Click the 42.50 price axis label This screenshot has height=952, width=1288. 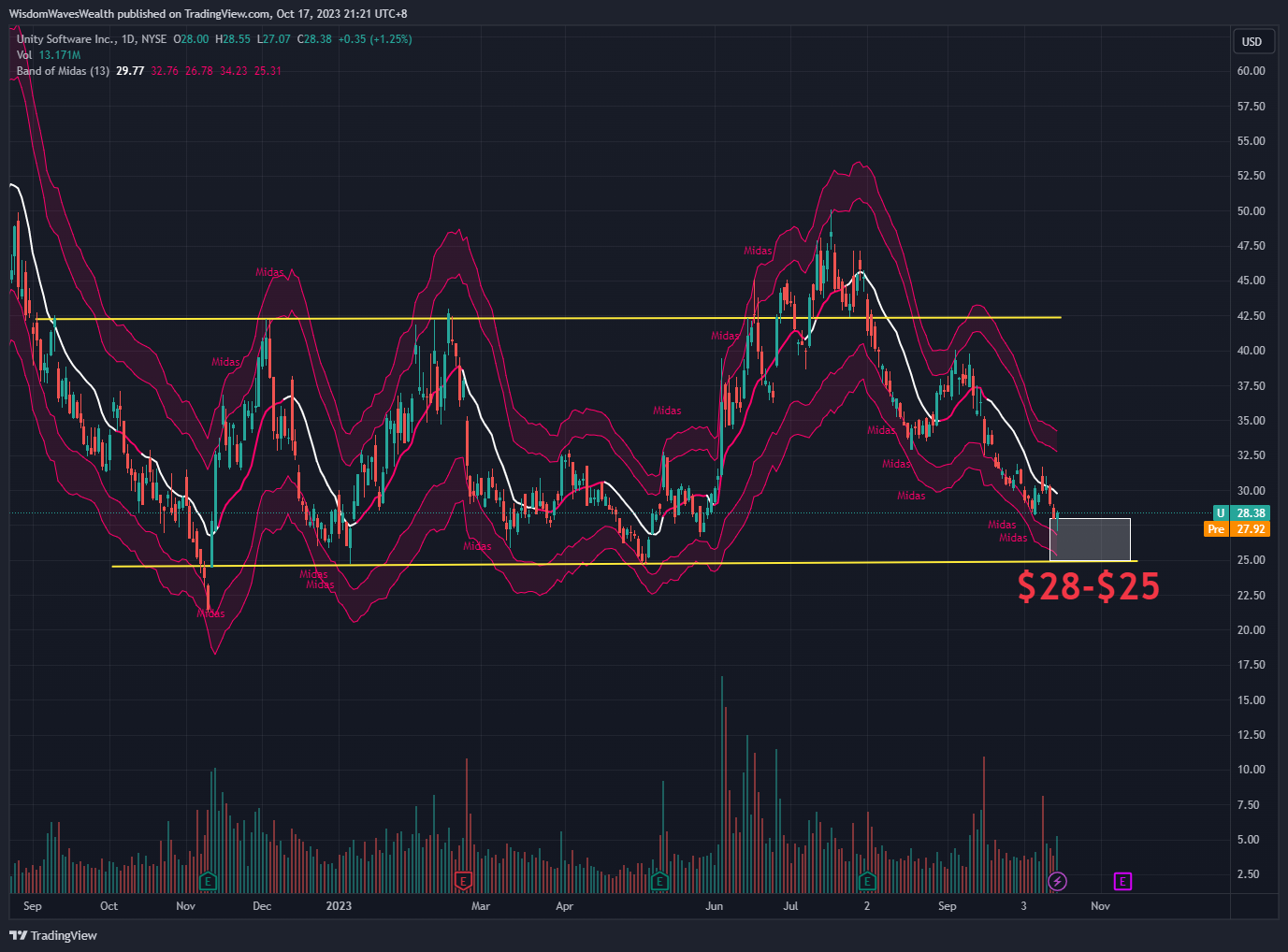[x=1251, y=316]
